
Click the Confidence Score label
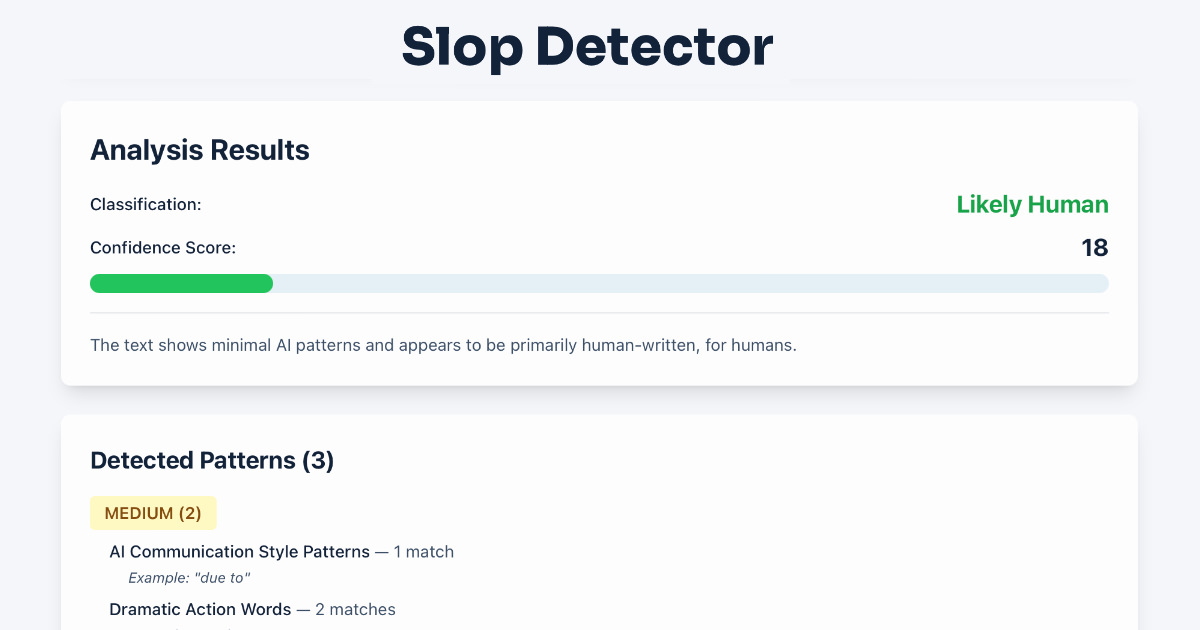point(163,247)
